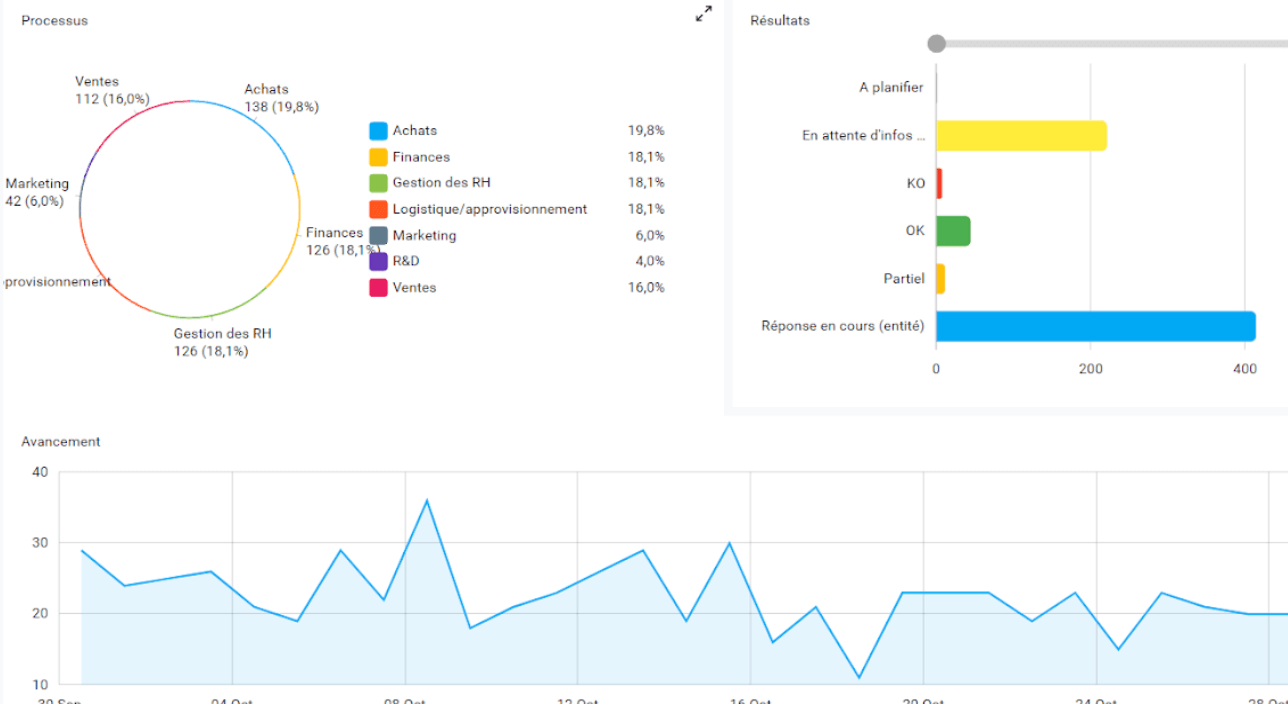
Task: Click the Achats legend label
Action: (x=414, y=131)
